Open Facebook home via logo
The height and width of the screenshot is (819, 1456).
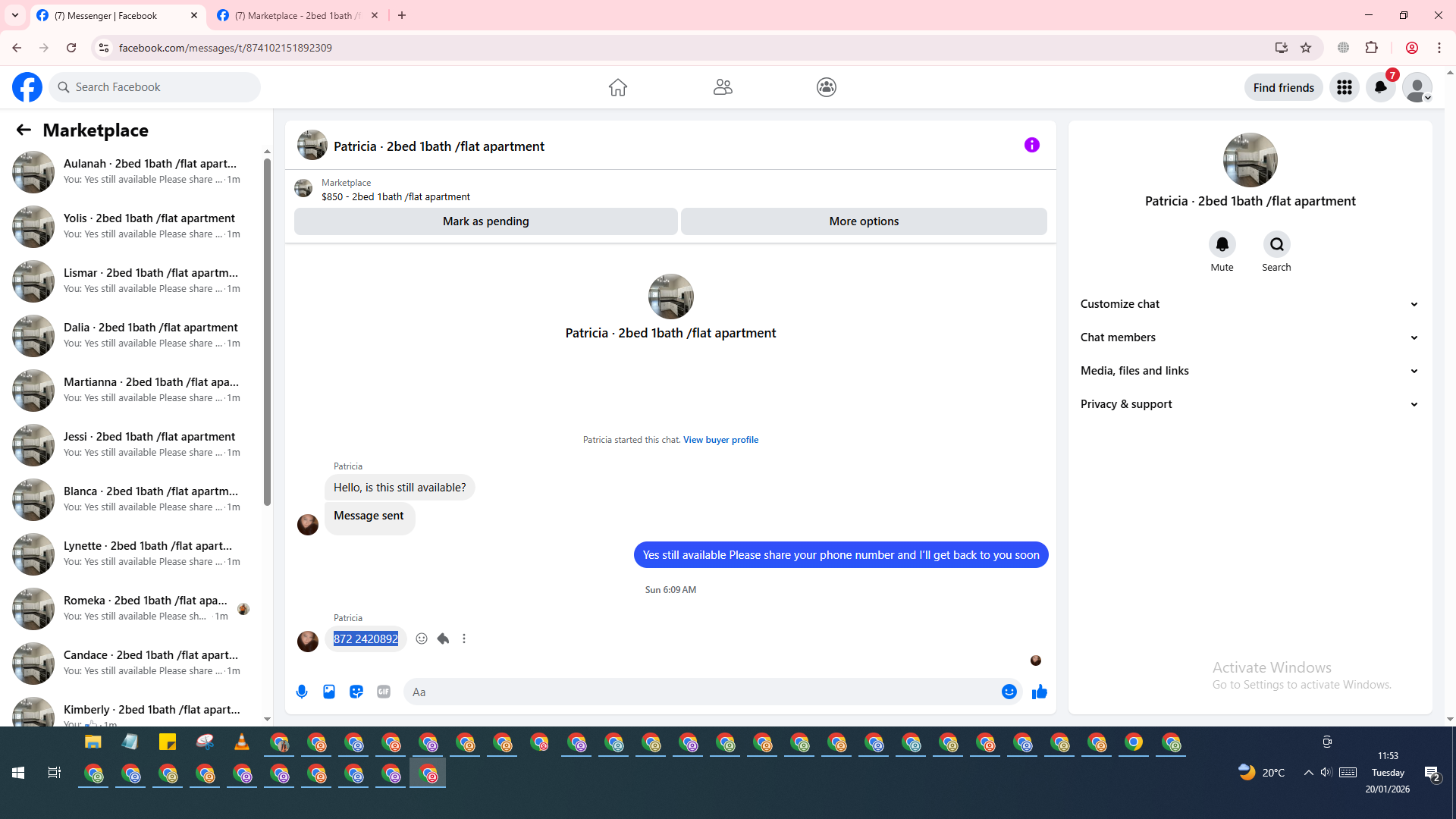pos(27,87)
